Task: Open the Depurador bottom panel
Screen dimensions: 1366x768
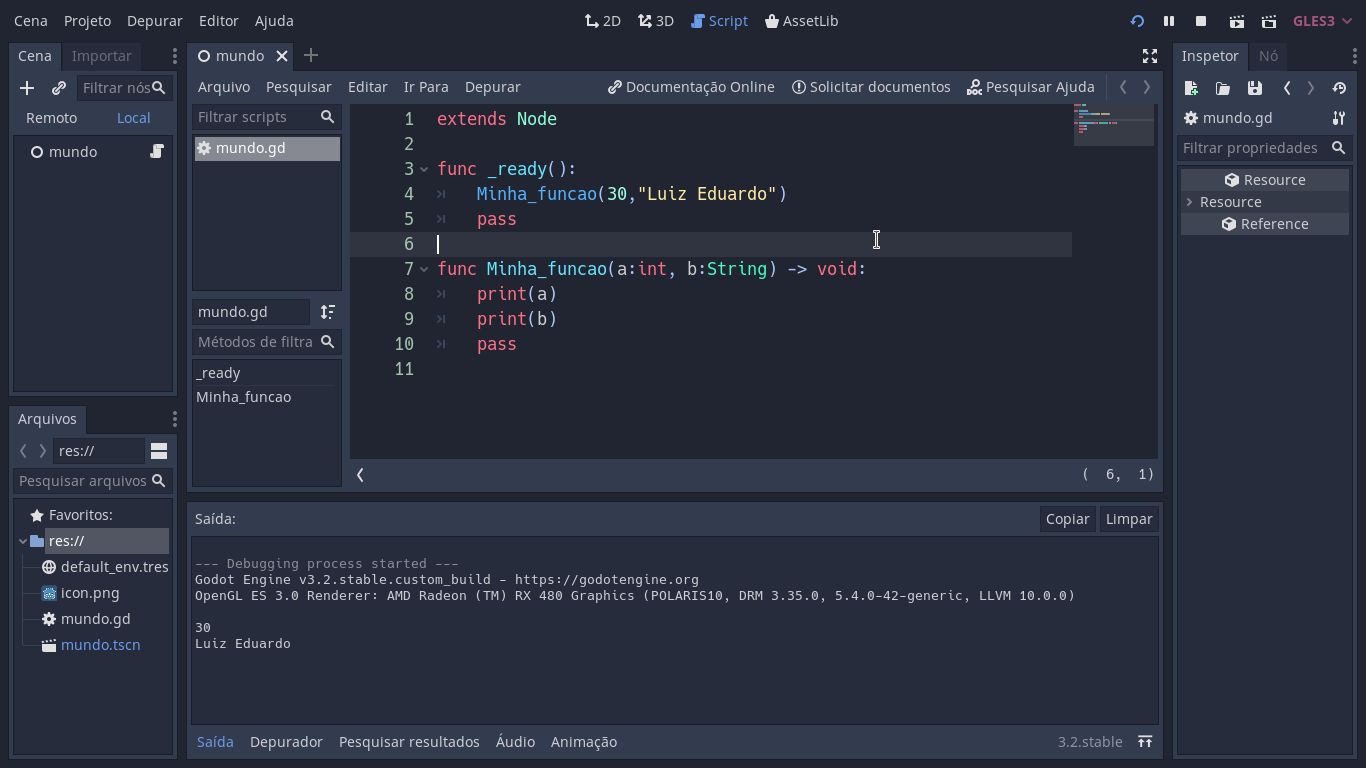Action: pyautogui.click(x=286, y=742)
